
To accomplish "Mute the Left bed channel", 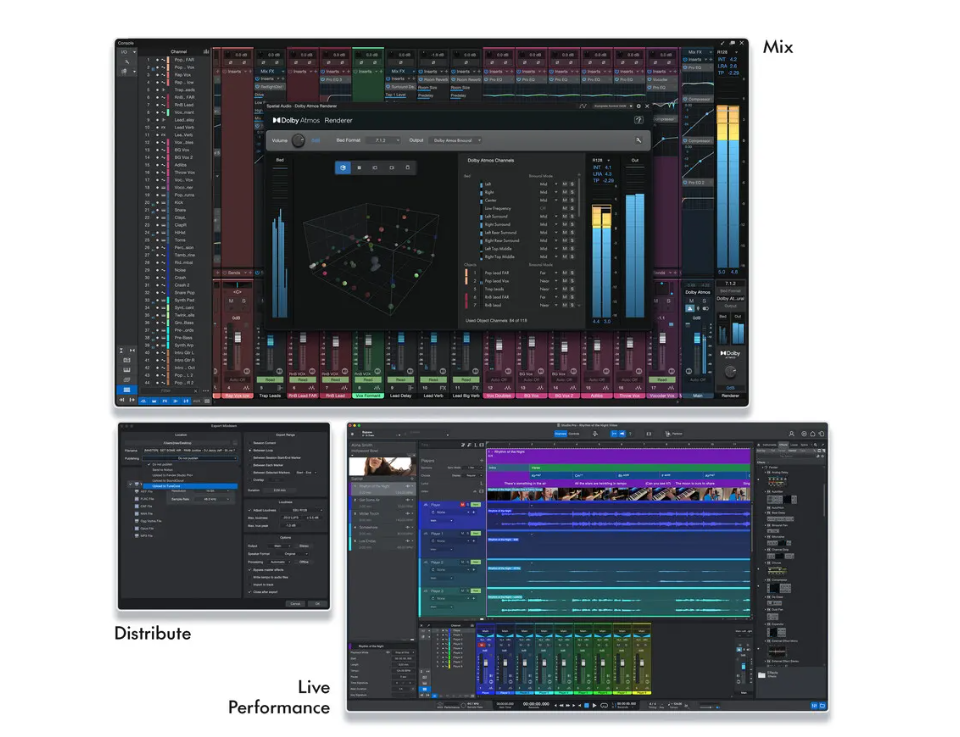I will tap(564, 184).
